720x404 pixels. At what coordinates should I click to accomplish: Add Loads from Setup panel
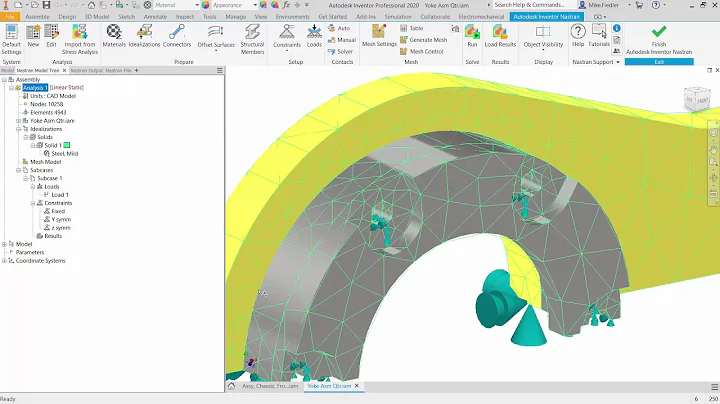[x=314, y=36]
